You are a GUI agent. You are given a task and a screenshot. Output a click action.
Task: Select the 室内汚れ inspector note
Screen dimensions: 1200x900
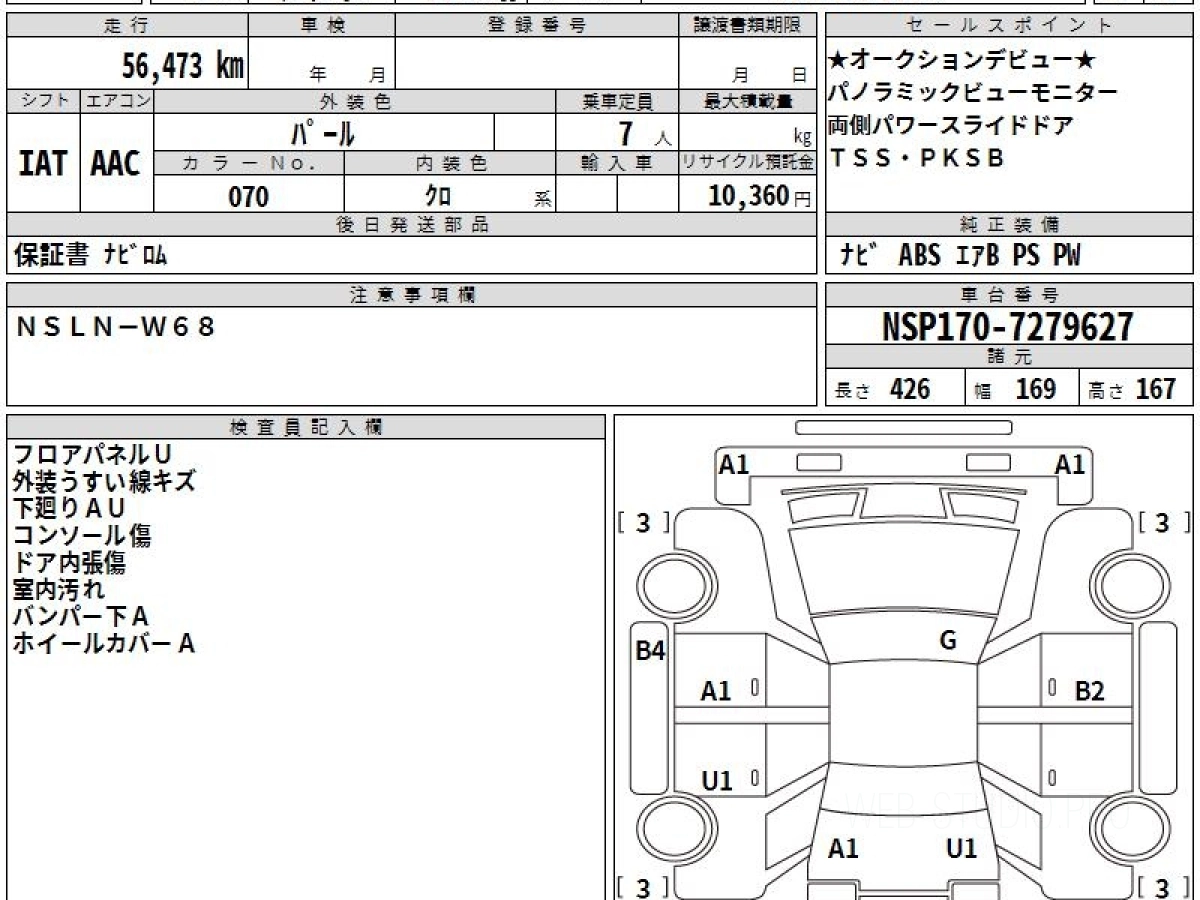(x=58, y=589)
